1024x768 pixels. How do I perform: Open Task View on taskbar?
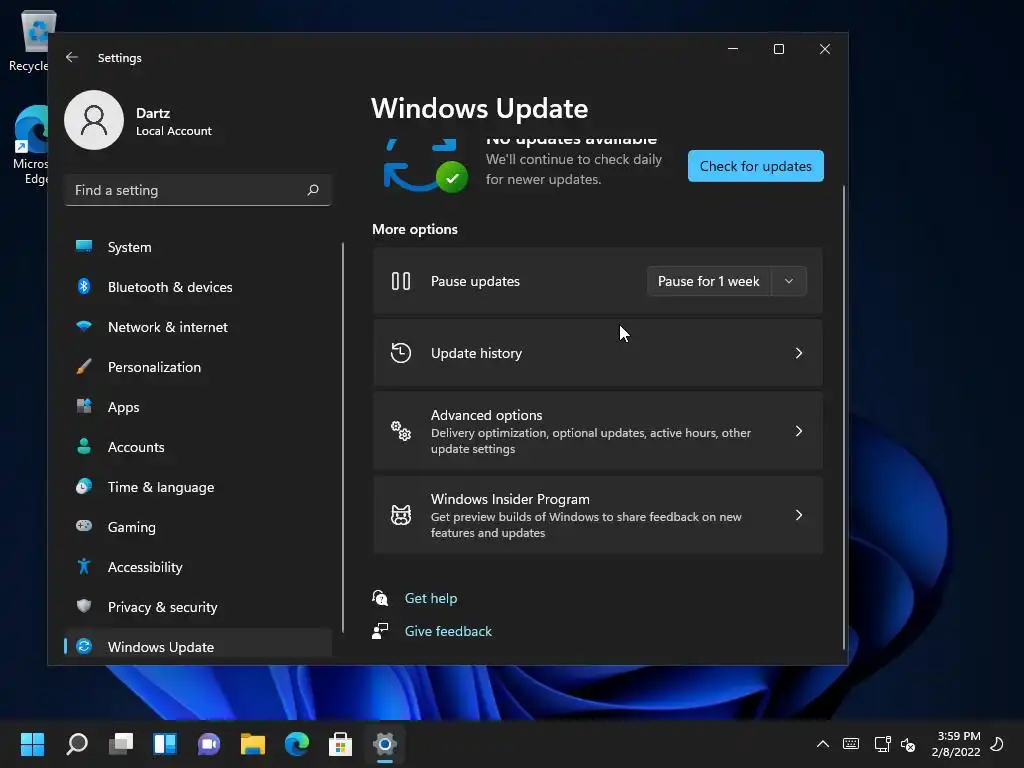click(x=121, y=743)
